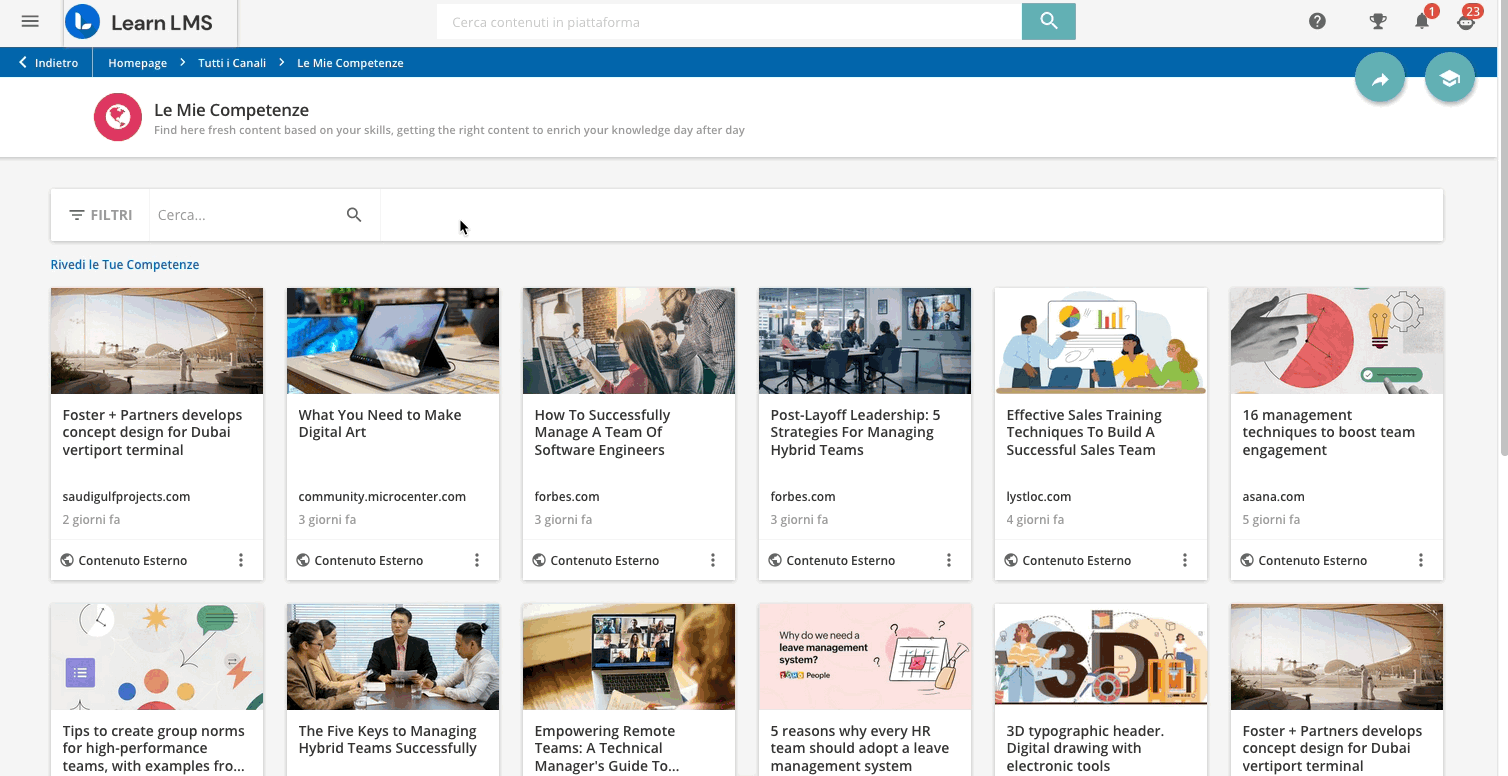The image size is (1508, 776).
Task: Click Rivedi le Tue Competenze link
Action: coord(125,265)
